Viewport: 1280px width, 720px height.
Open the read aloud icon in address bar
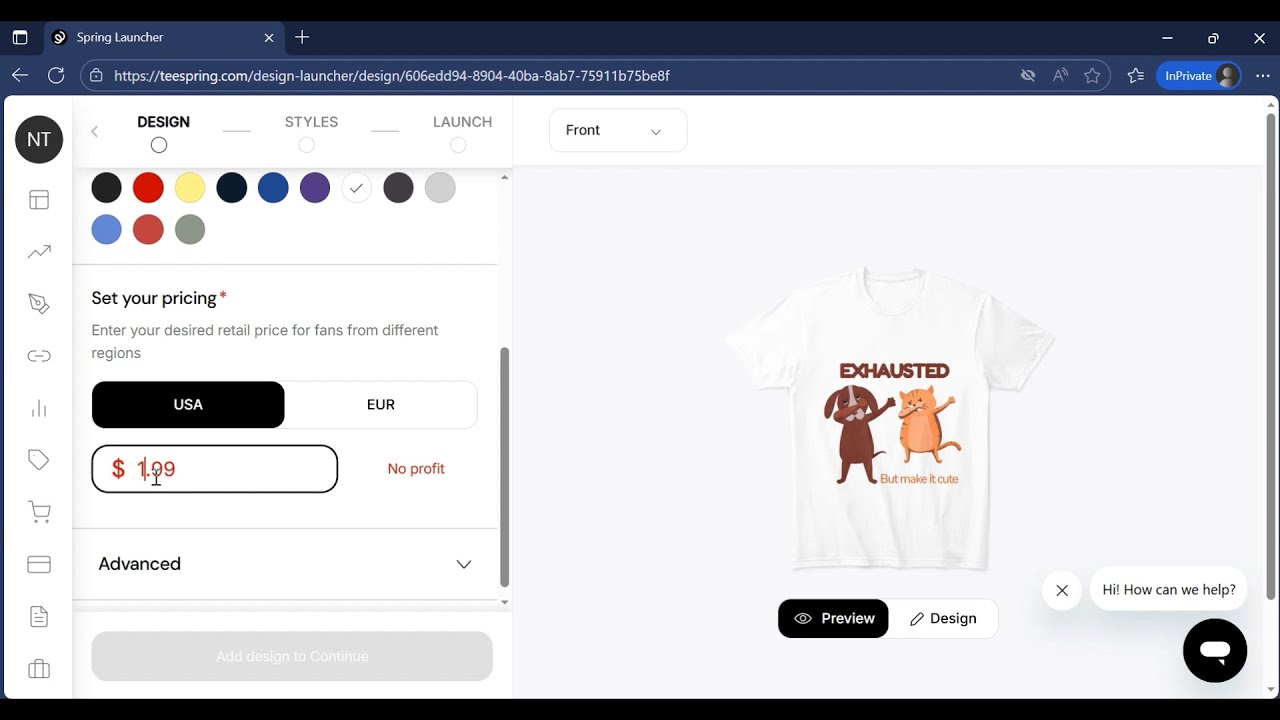coord(1060,76)
